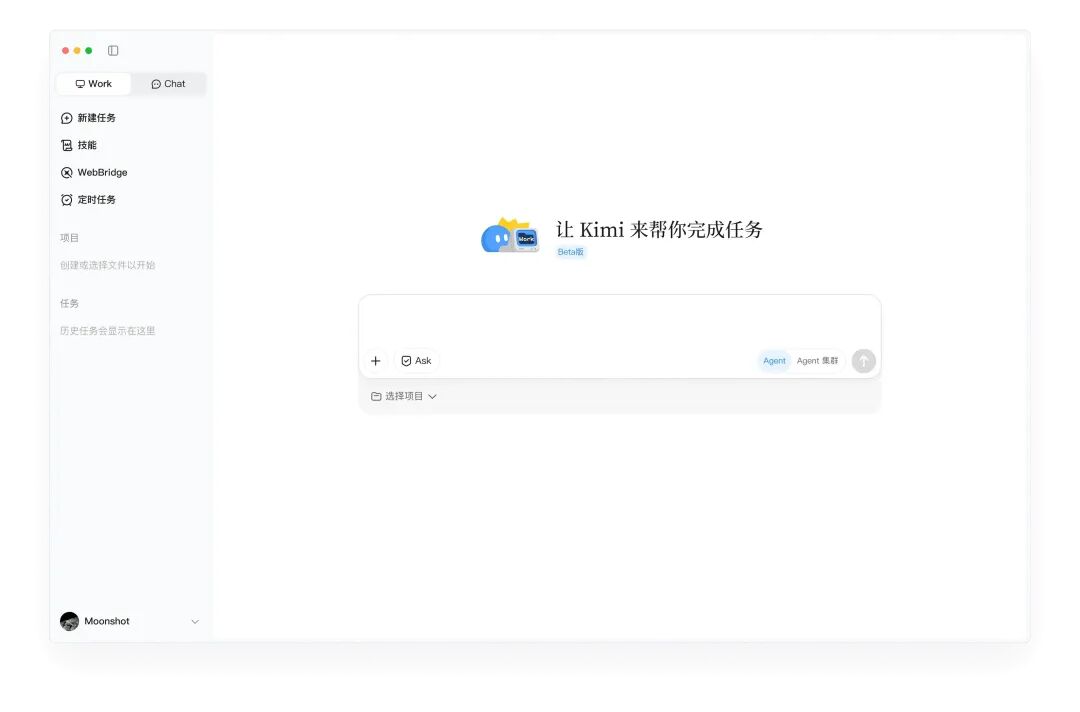Click the send arrow button
The width and height of the screenshot is (1080, 712).
(864, 361)
